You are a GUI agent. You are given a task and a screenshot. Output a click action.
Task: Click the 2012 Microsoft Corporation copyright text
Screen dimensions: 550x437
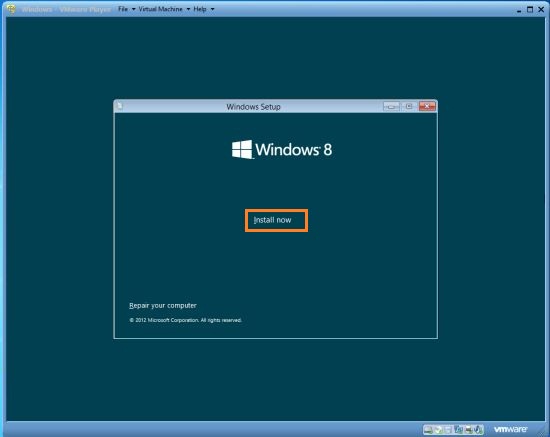pyautogui.click(x=186, y=320)
